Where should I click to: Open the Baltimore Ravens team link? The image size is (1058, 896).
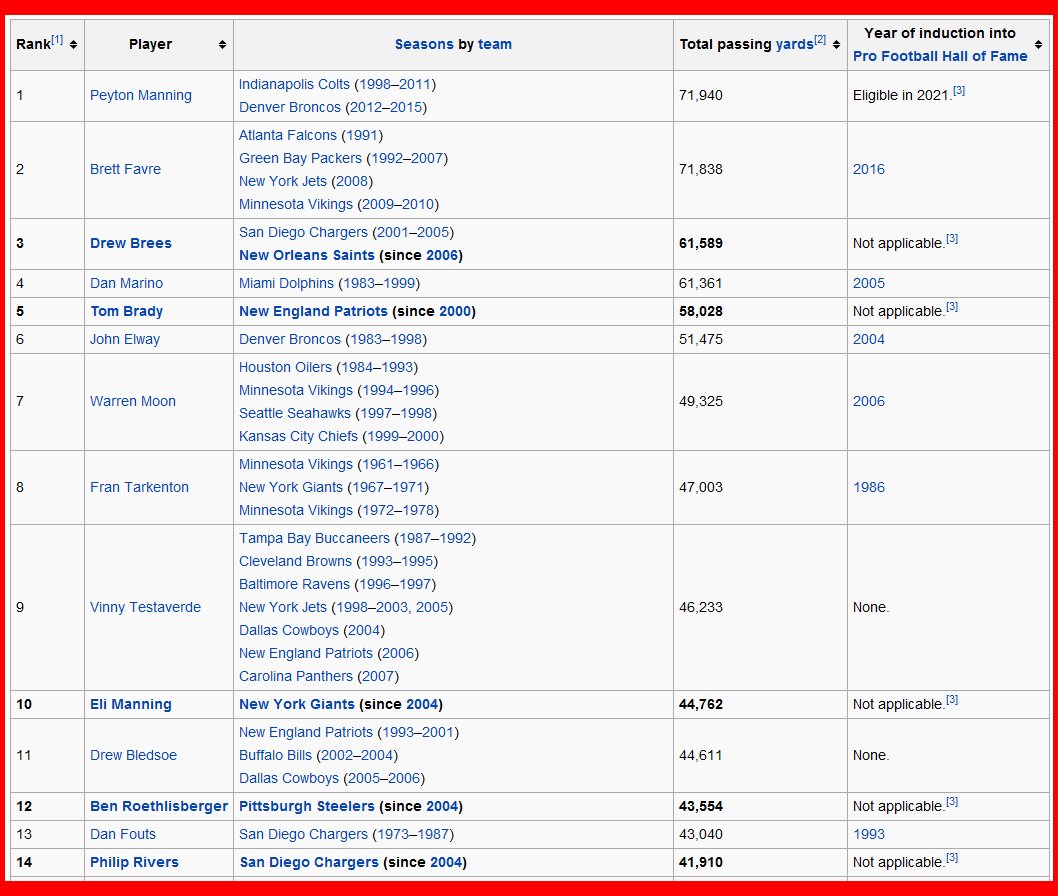[x=296, y=584]
